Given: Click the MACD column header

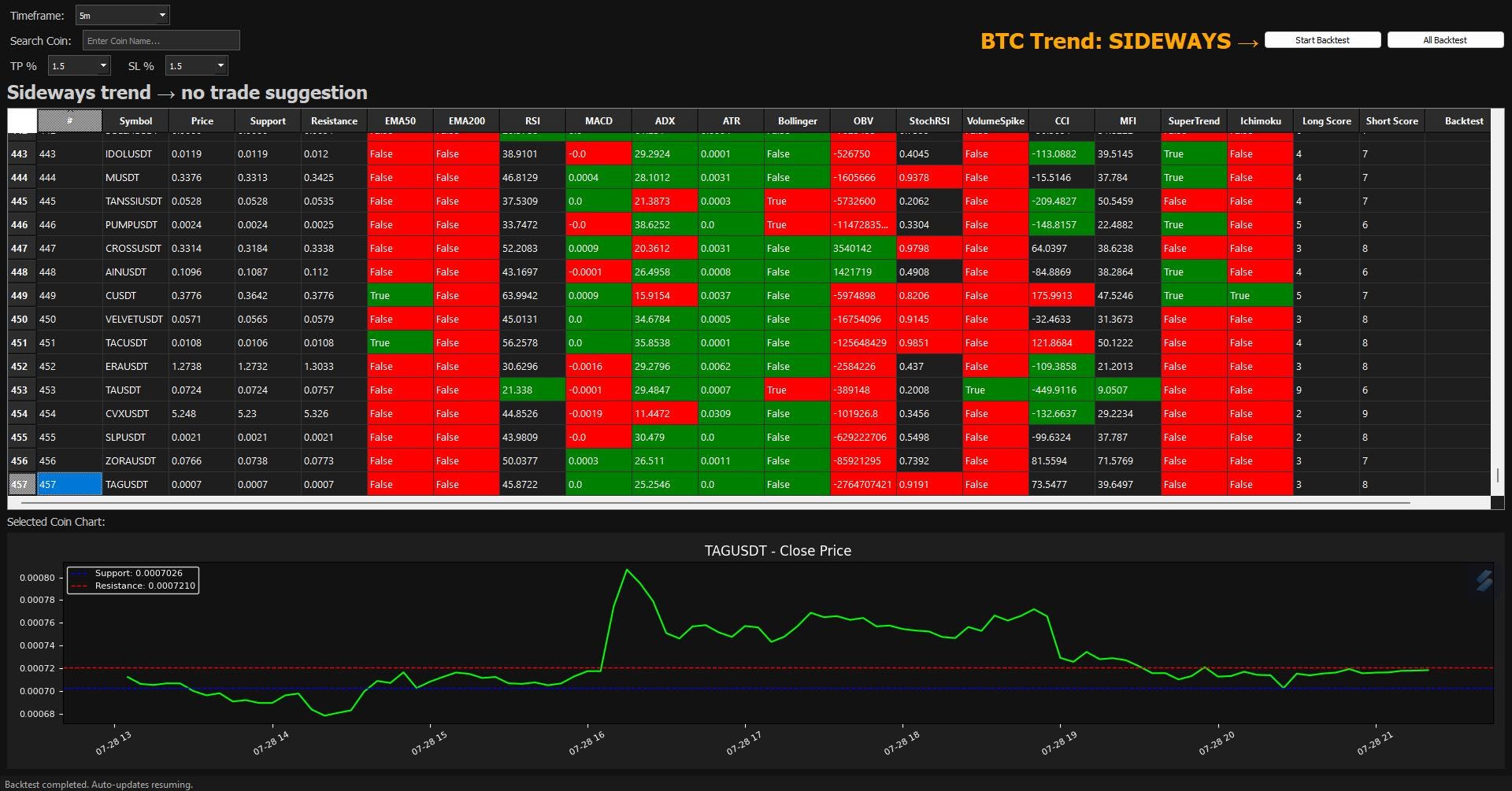Looking at the screenshot, I should [x=598, y=120].
